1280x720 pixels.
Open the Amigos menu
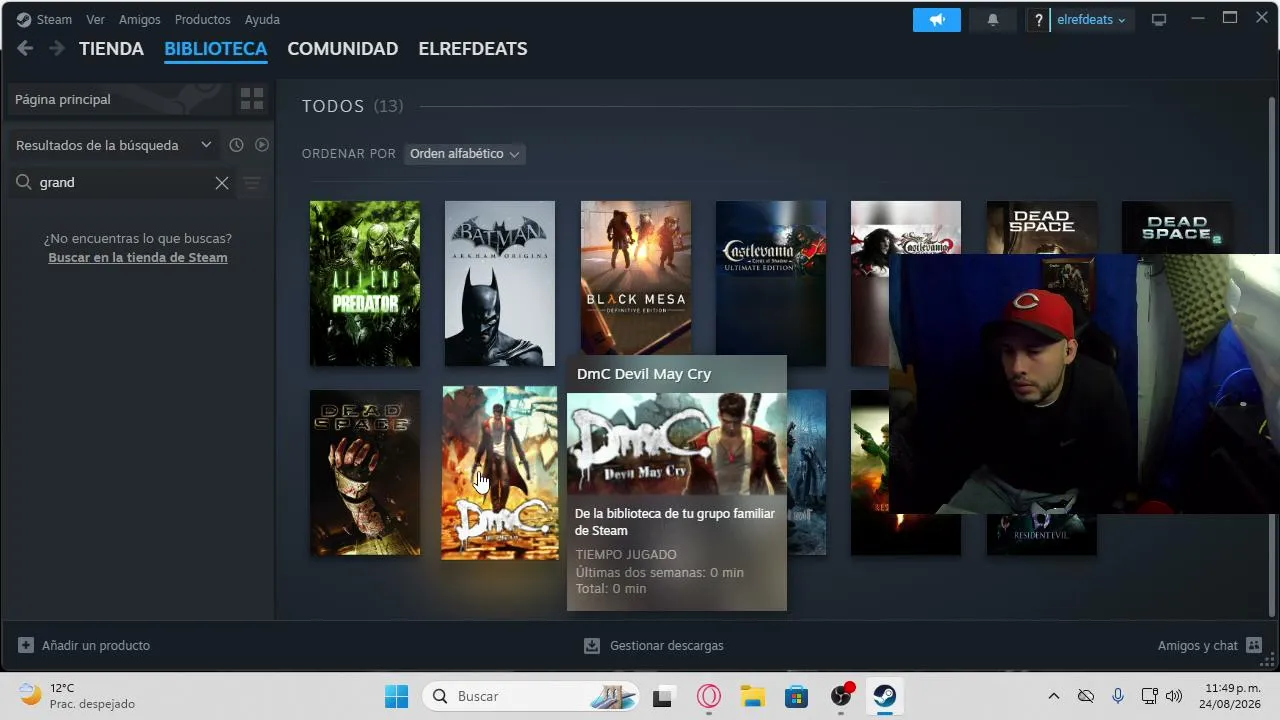[139, 20]
